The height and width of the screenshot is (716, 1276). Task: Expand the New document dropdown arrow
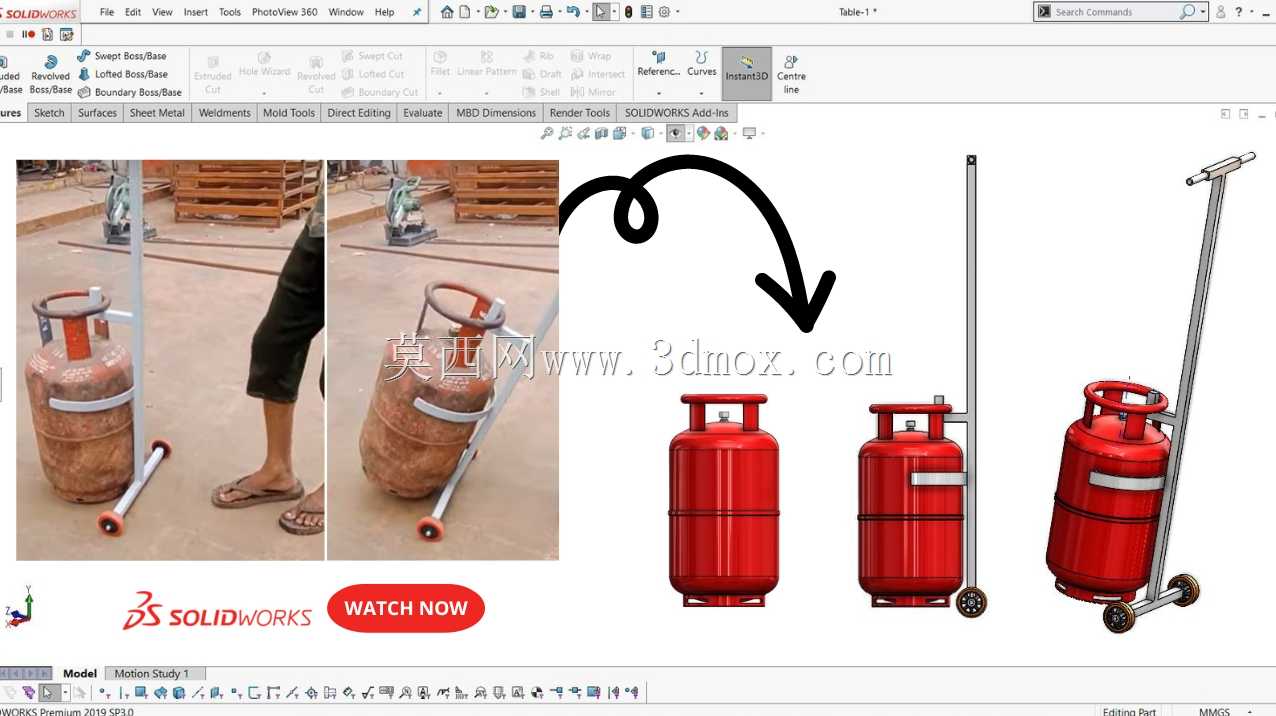coord(476,12)
